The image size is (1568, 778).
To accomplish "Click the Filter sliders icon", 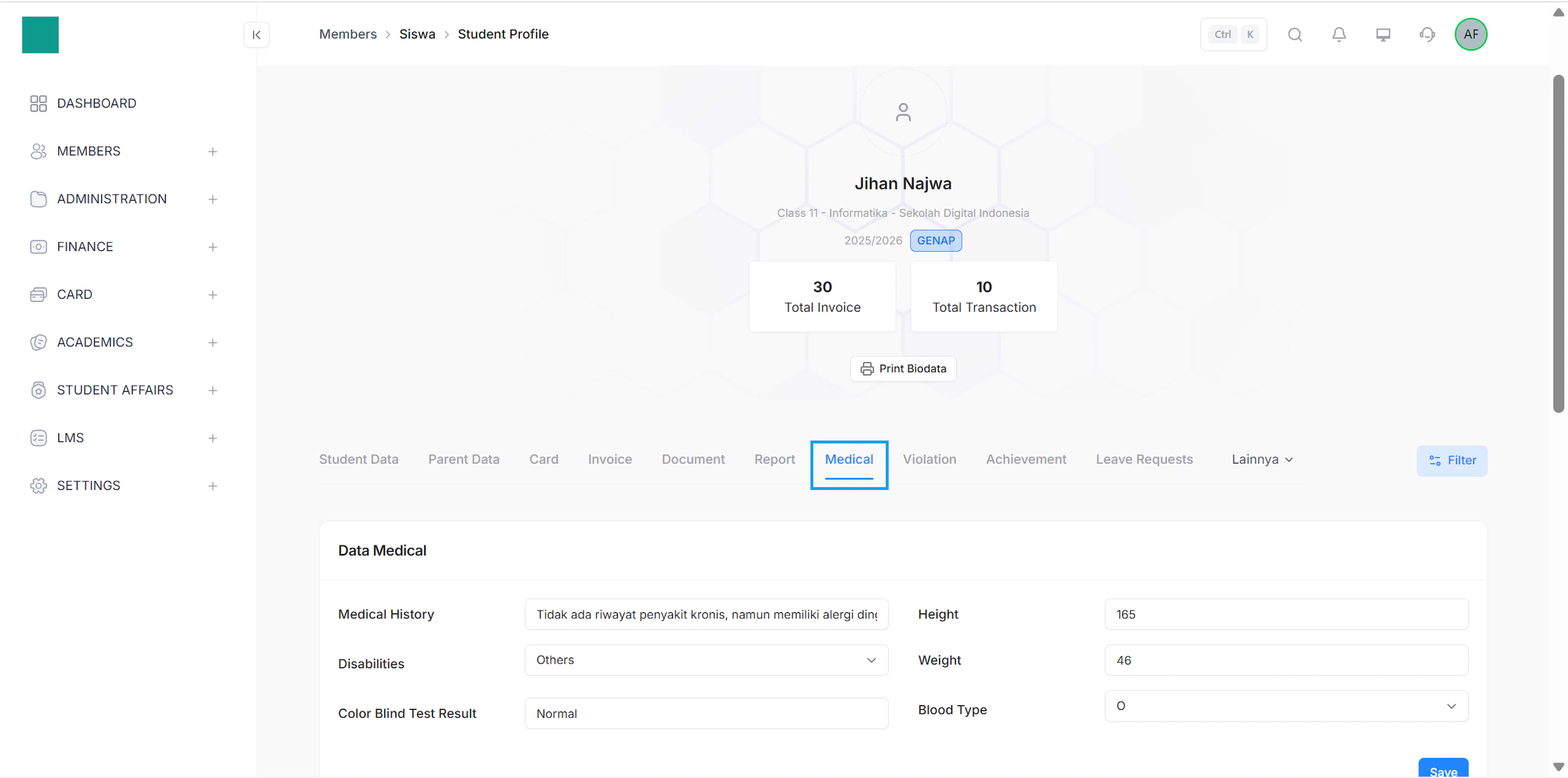I will [x=1435, y=461].
